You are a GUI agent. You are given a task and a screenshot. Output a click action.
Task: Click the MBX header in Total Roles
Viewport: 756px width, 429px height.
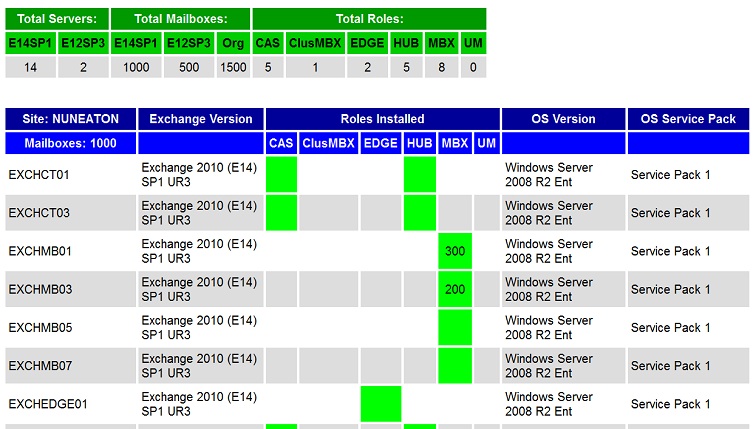[442, 43]
